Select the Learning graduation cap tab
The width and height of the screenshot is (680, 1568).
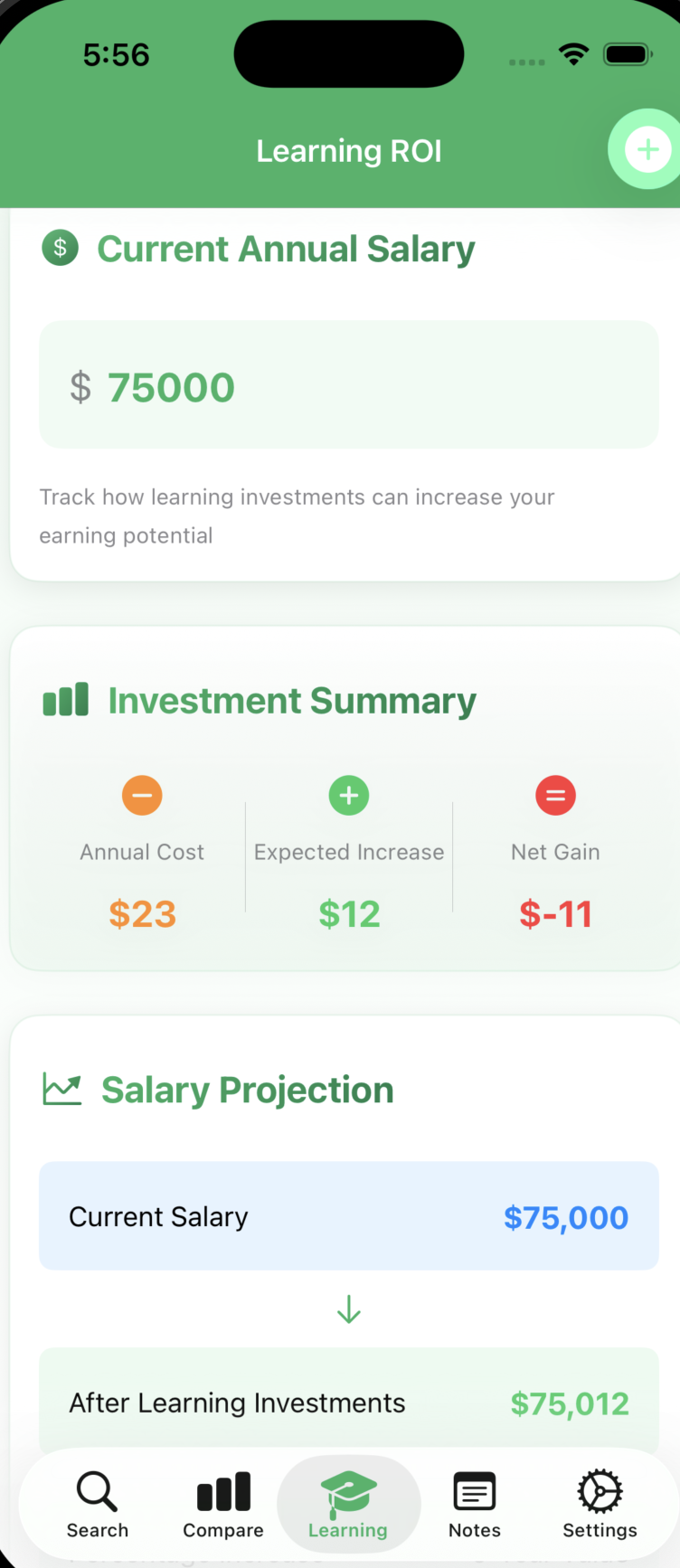click(x=348, y=1504)
